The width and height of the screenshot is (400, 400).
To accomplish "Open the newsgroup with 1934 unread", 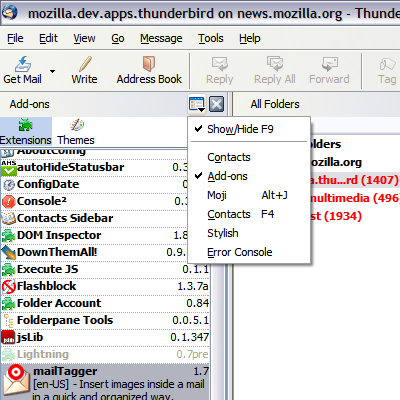I will click(x=336, y=216).
